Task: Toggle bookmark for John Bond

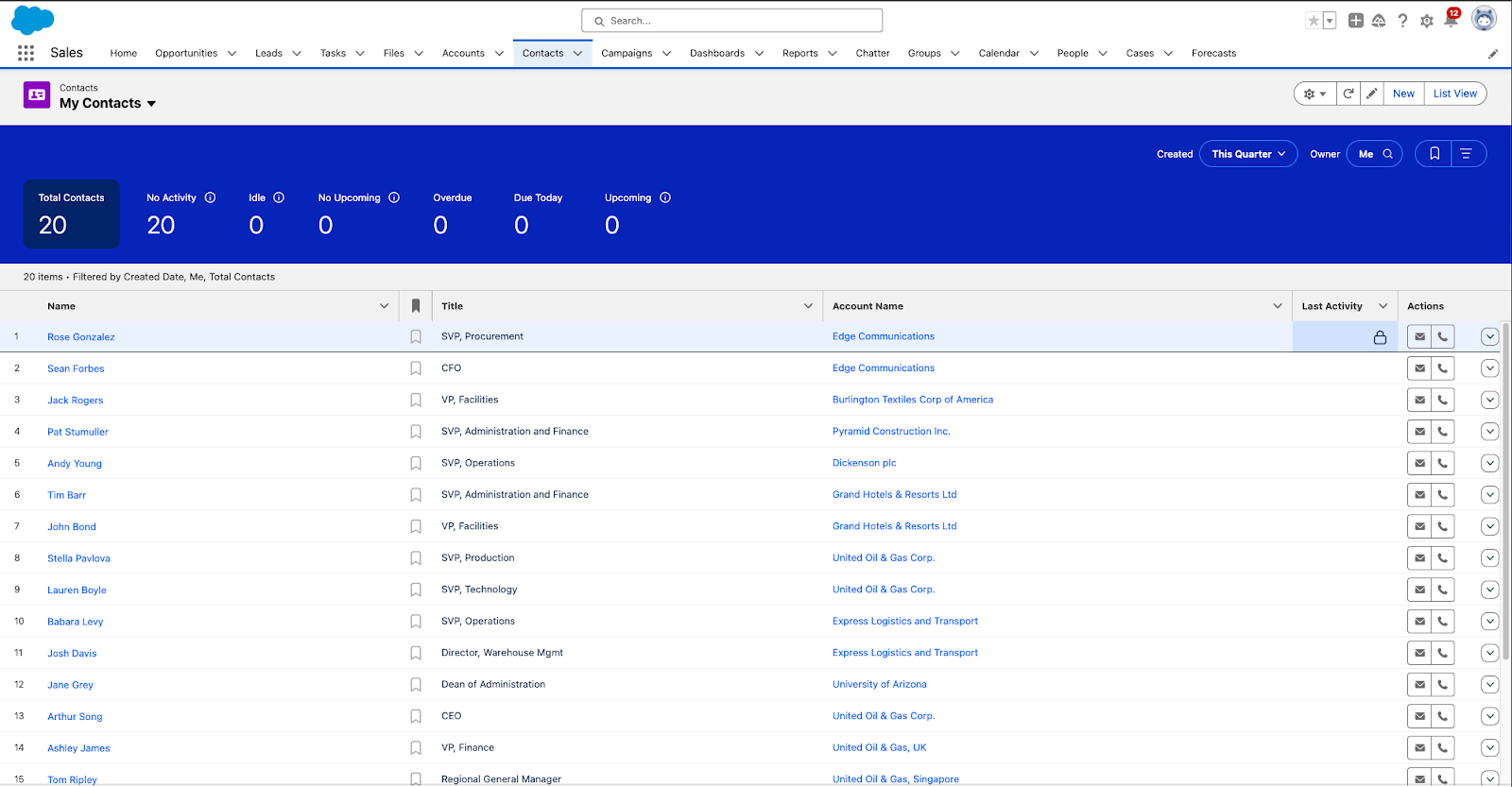Action: point(416,526)
